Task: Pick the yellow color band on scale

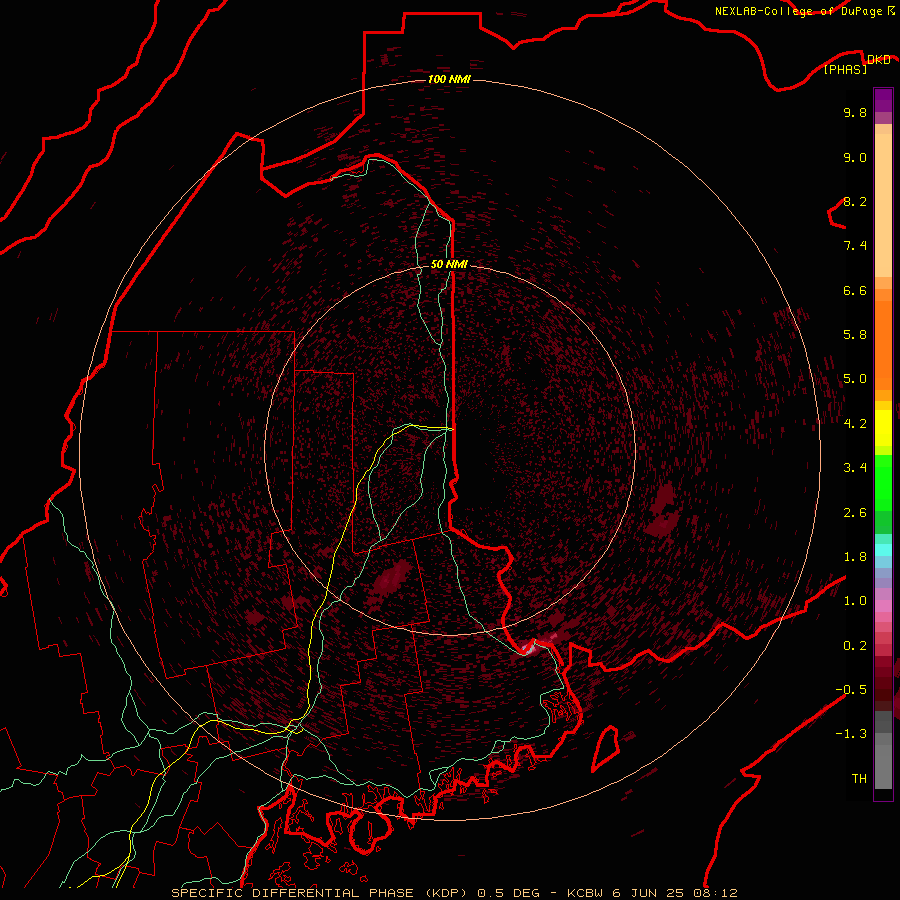Action: pyautogui.click(x=883, y=428)
